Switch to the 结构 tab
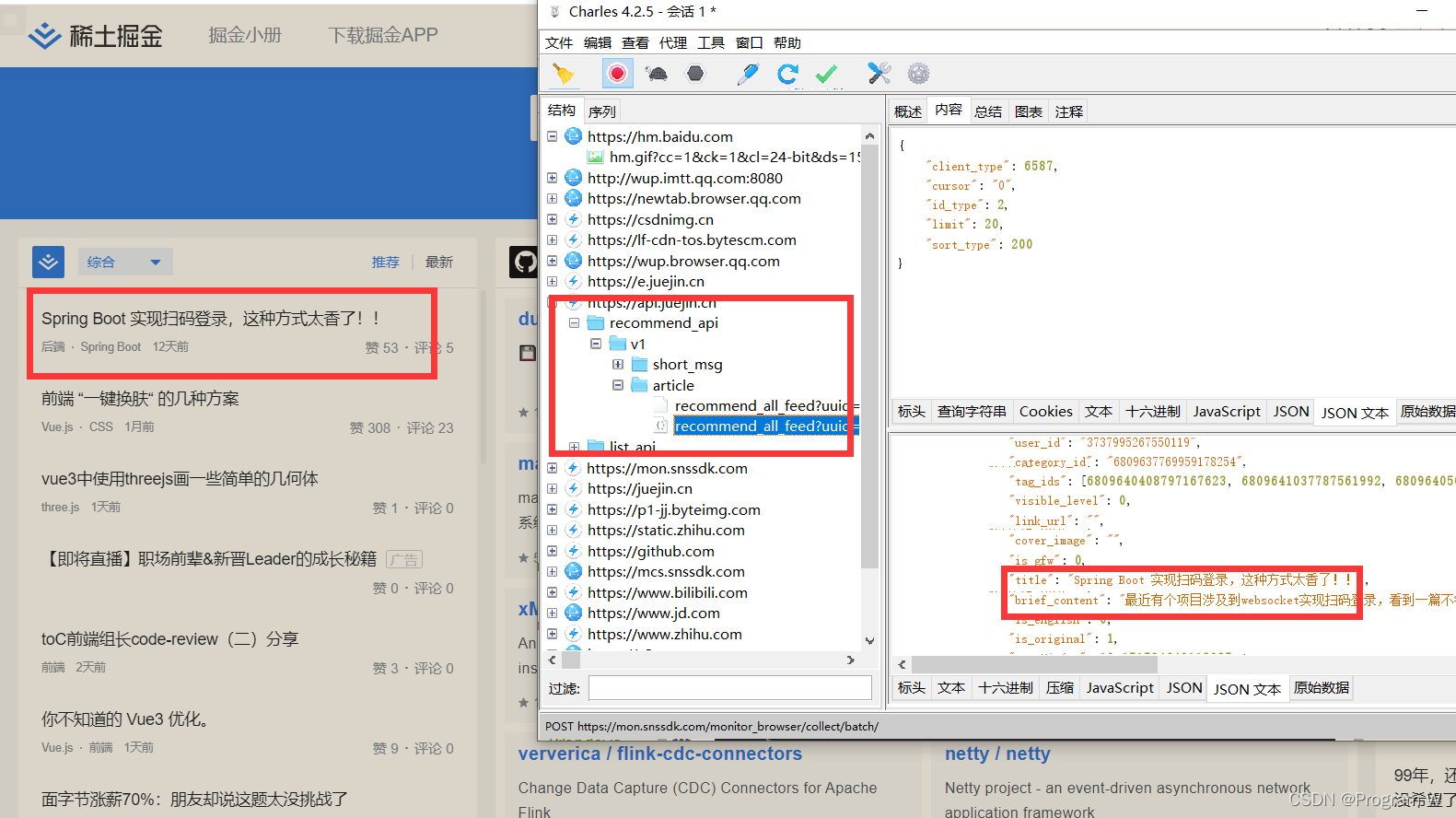 [562, 111]
